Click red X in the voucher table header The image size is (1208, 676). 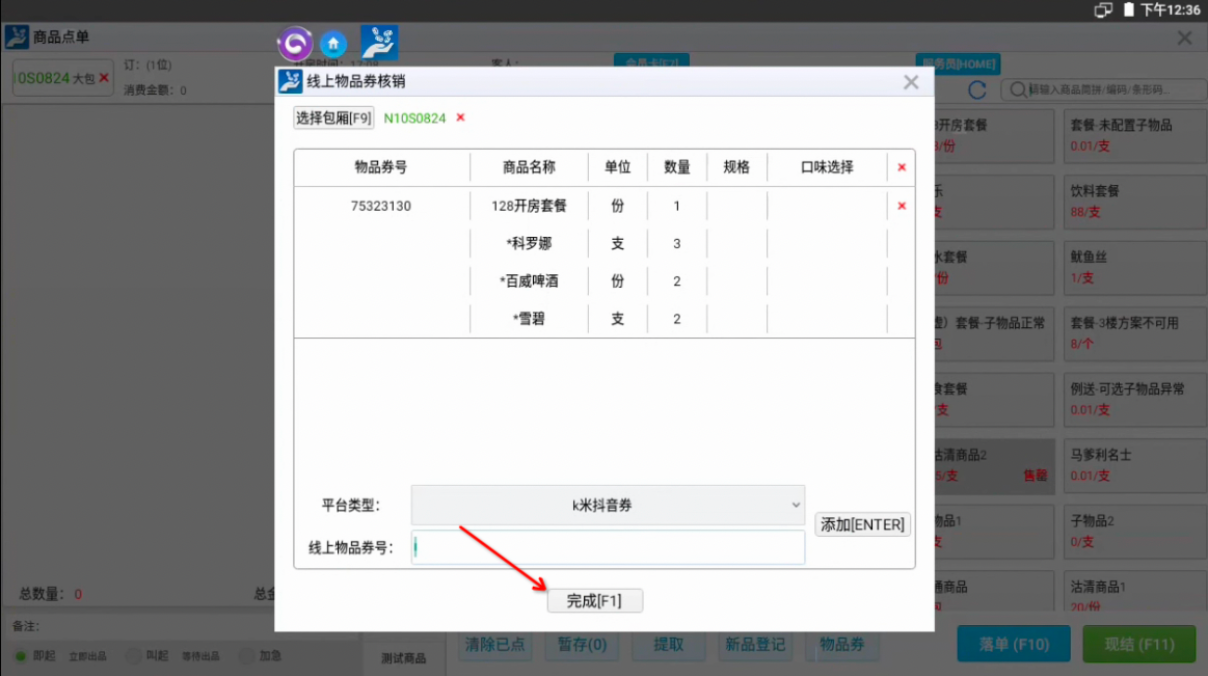point(900,167)
